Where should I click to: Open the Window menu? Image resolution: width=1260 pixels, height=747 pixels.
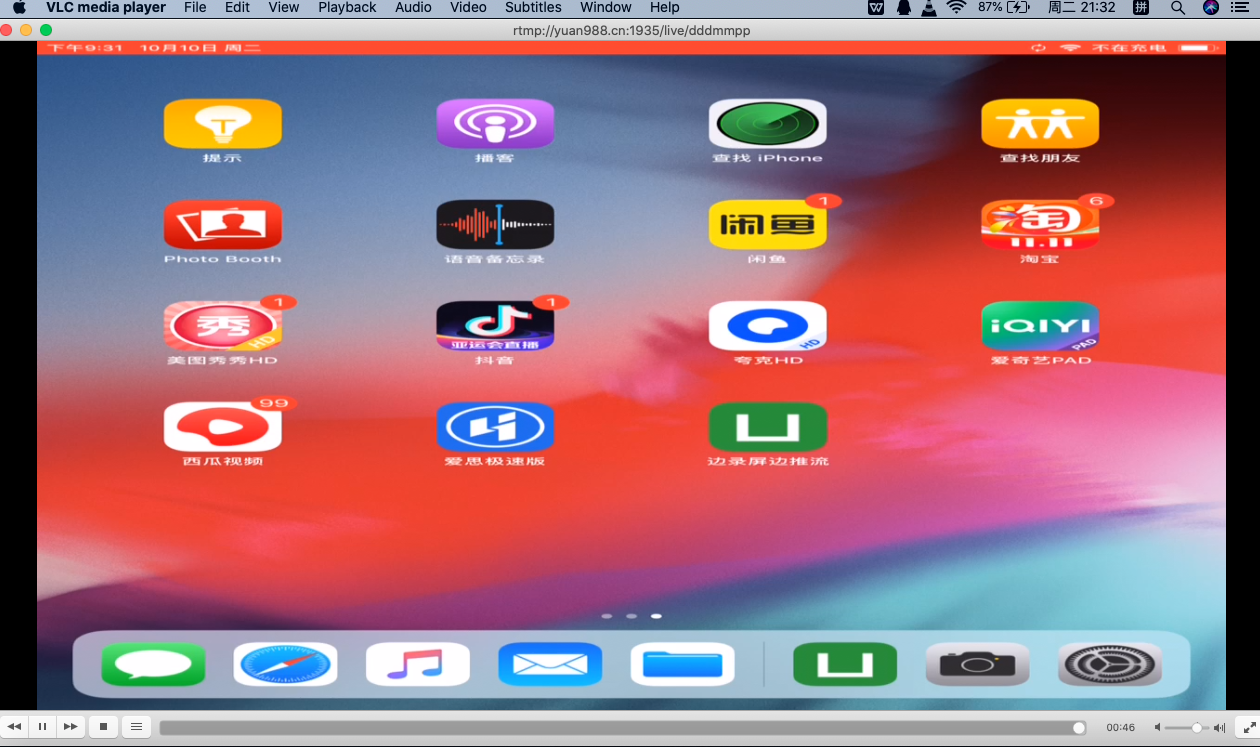pyautogui.click(x=606, y=7)
